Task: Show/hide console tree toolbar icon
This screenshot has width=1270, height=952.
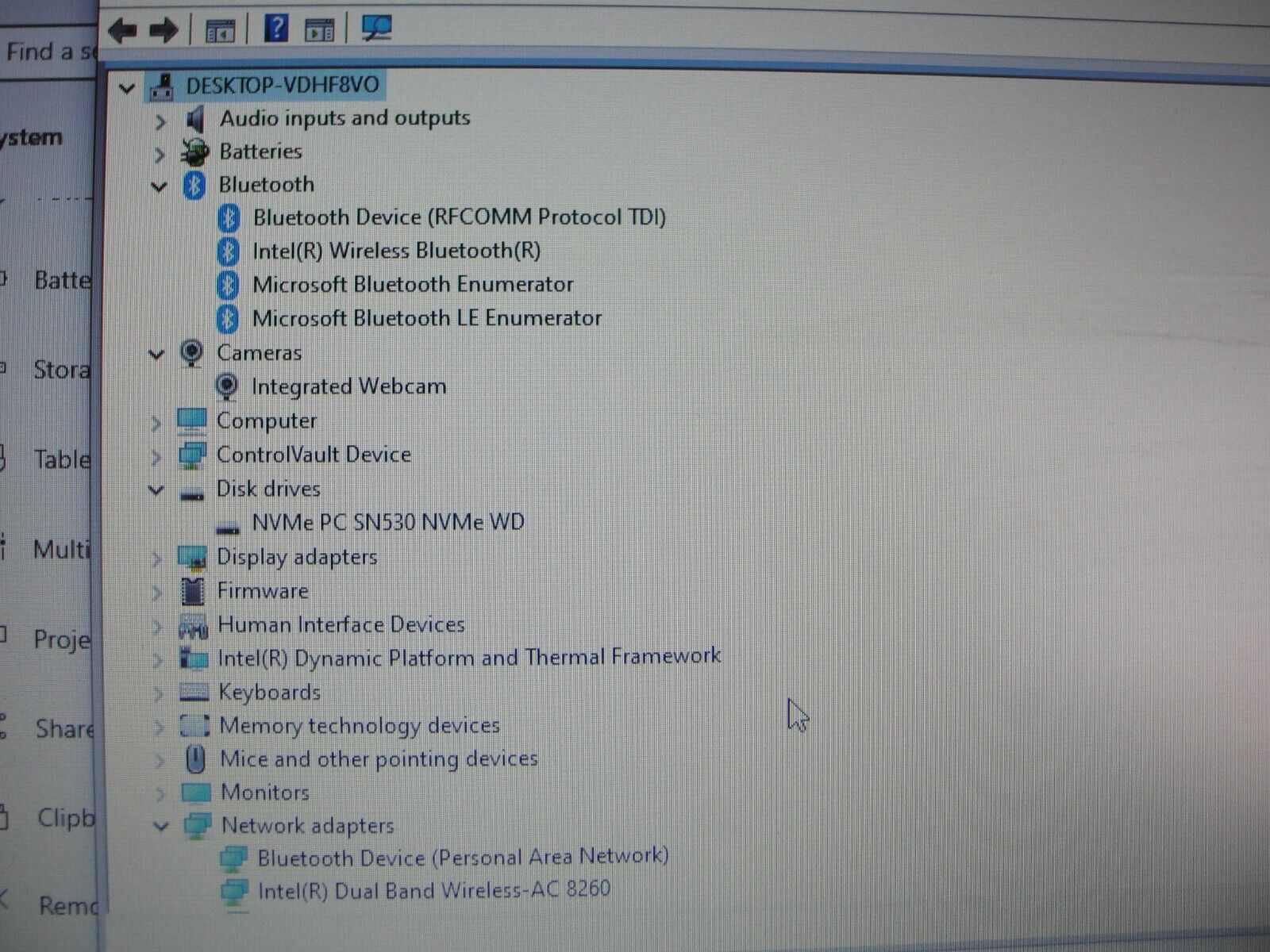Action: point(220,31)
